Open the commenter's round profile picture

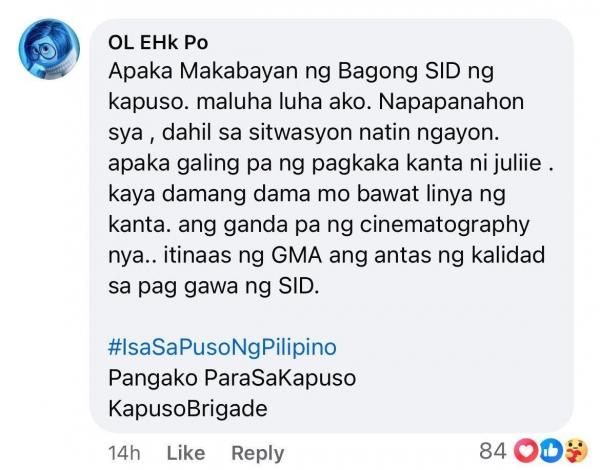point(49,49)
